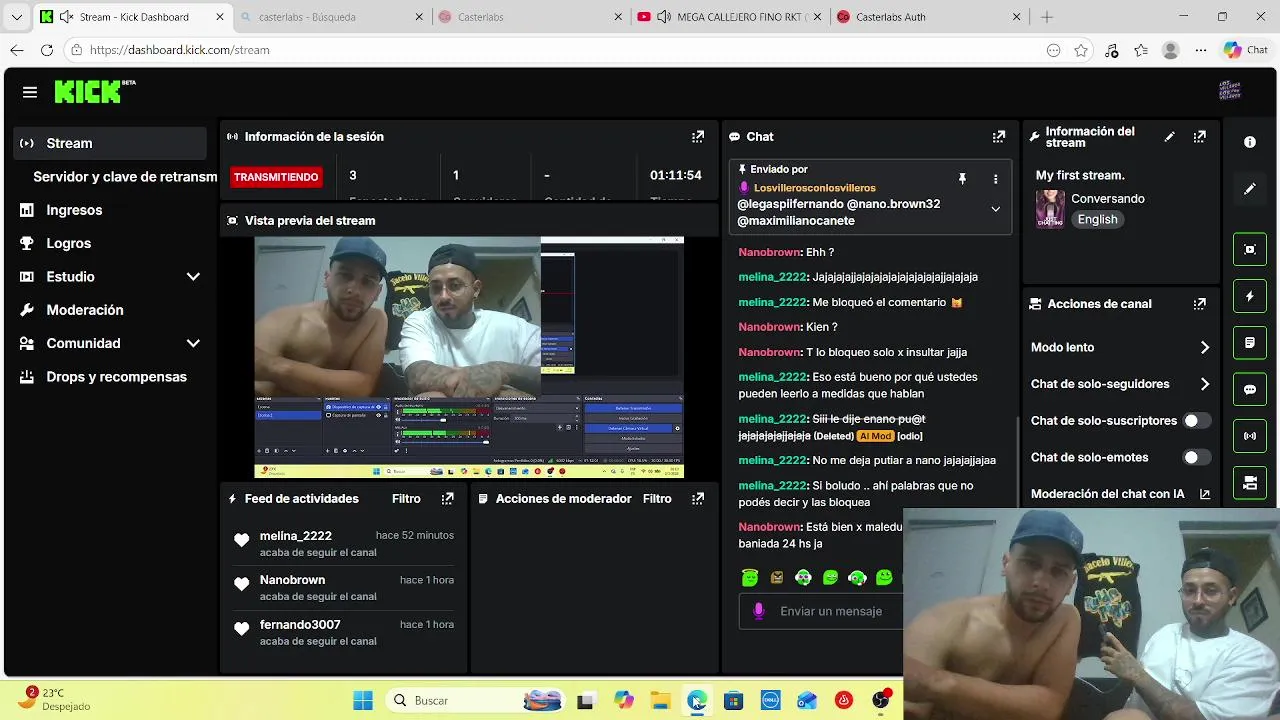Click the lightning bolt widget icon
Viewport: 1280px width, 720px height.
click(1250, 296)
